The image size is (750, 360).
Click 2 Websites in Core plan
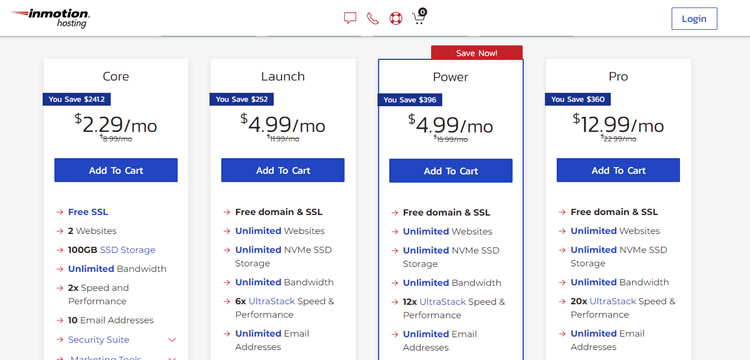point(92,231)
